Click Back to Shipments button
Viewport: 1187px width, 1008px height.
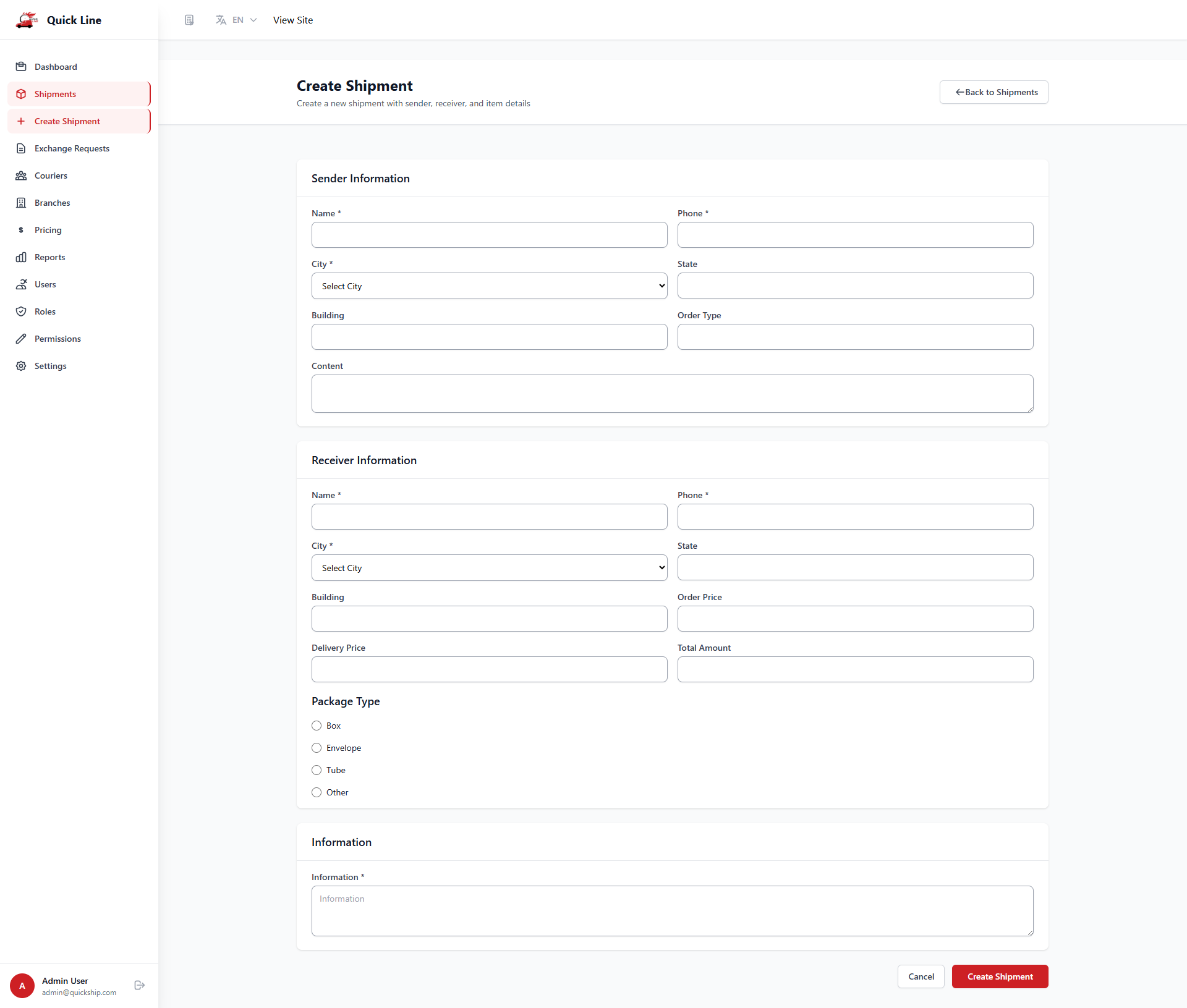click(x=993, y=92)
